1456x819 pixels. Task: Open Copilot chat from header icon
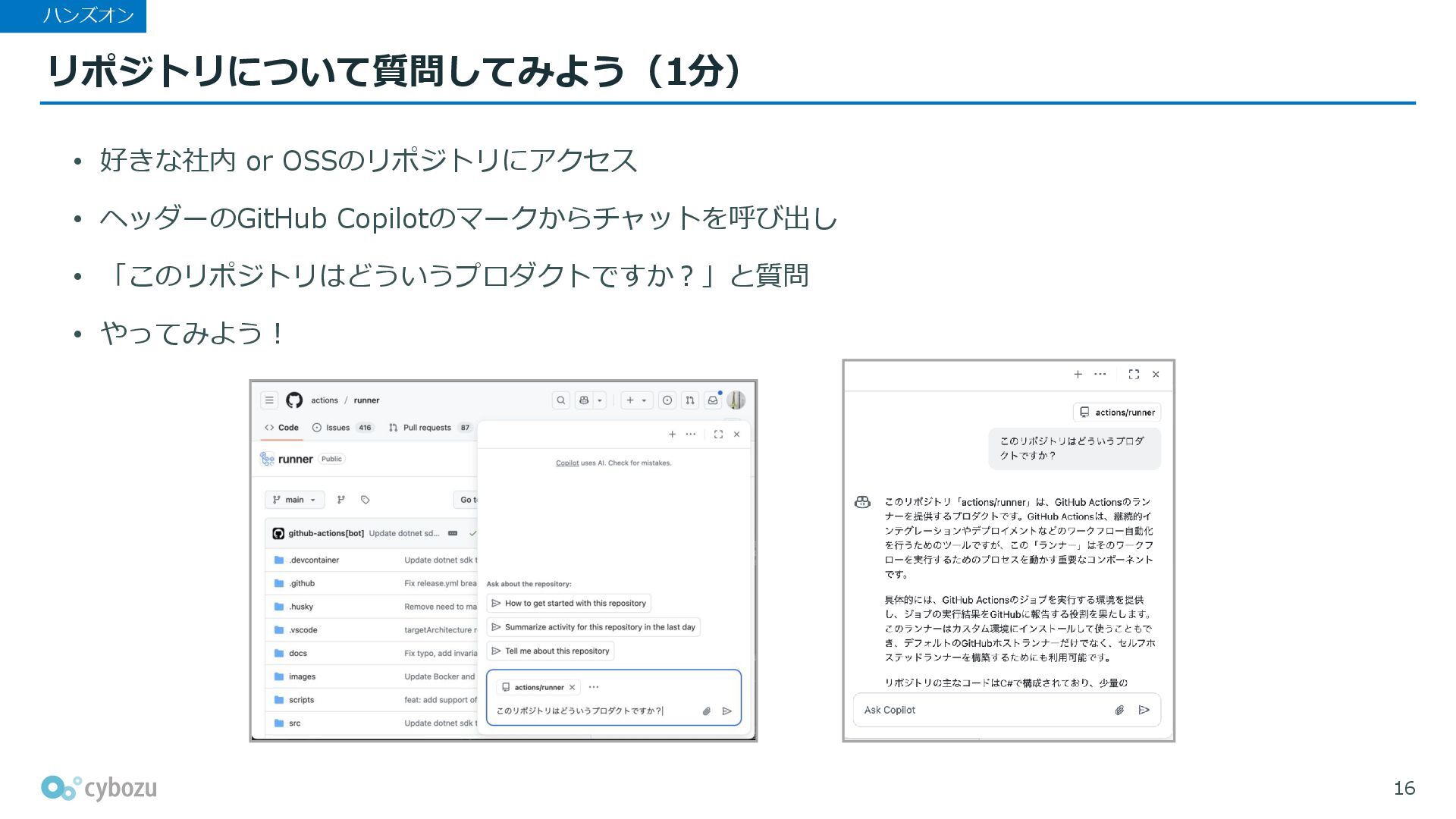click(x=583, y=400)
